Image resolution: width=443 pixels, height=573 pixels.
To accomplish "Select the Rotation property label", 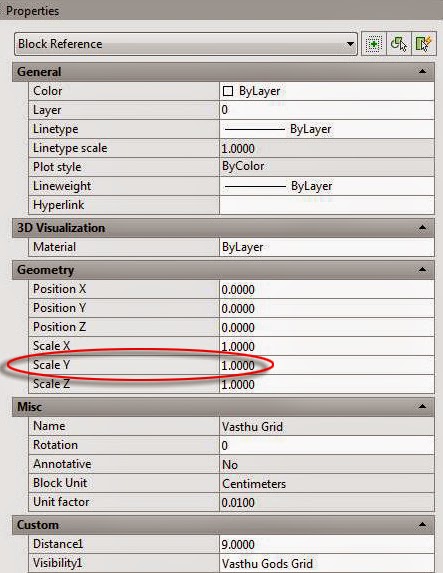I will pos(56,445).
